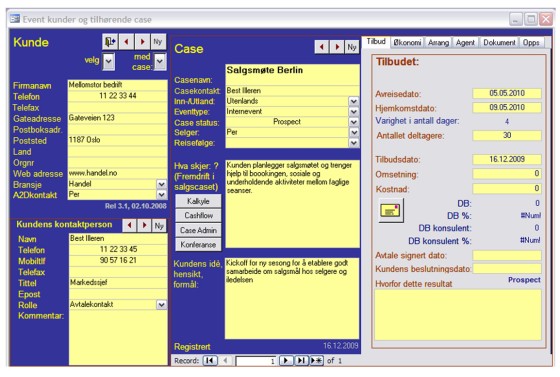Expand the Reisefølge dropdown
This screenshot has width=560, height=377.
pos(354,143)
